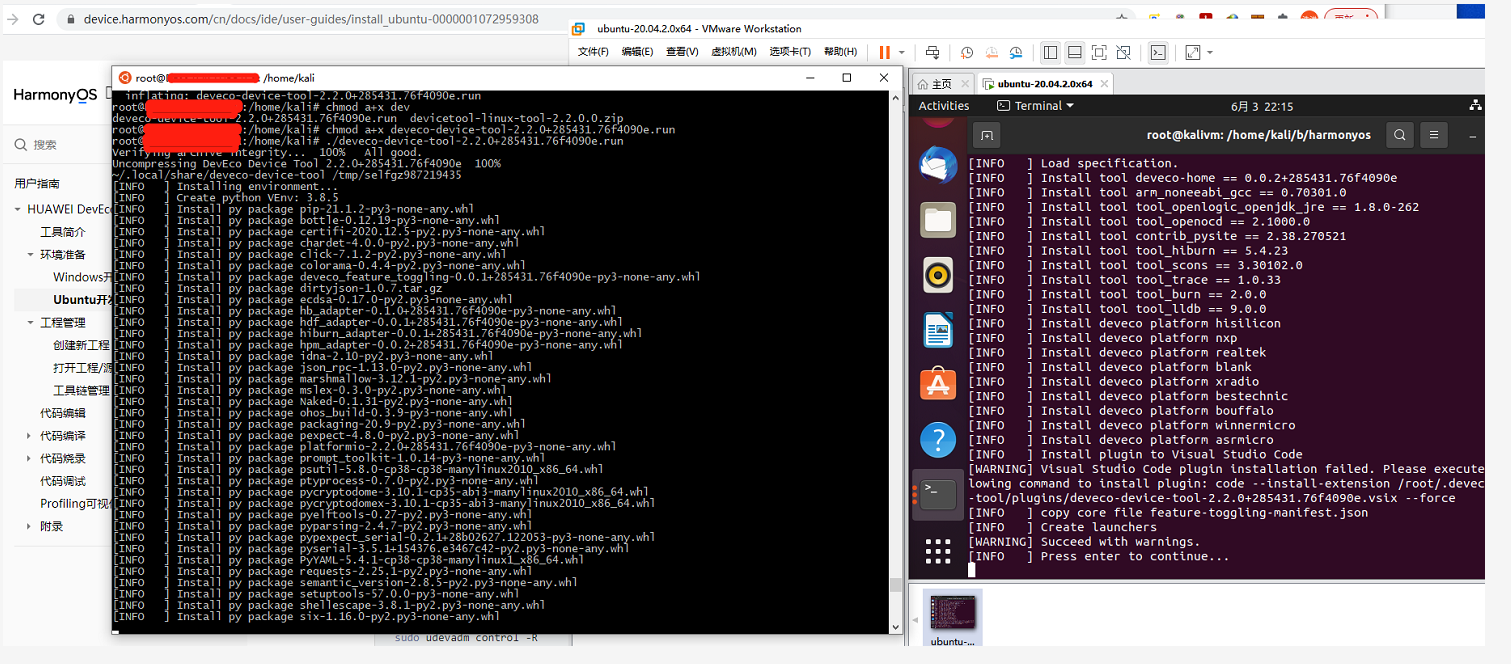Screen dimensions: 1511x664
Task: Open the 代码调试 docs page
Action: [x=63, y=481]
